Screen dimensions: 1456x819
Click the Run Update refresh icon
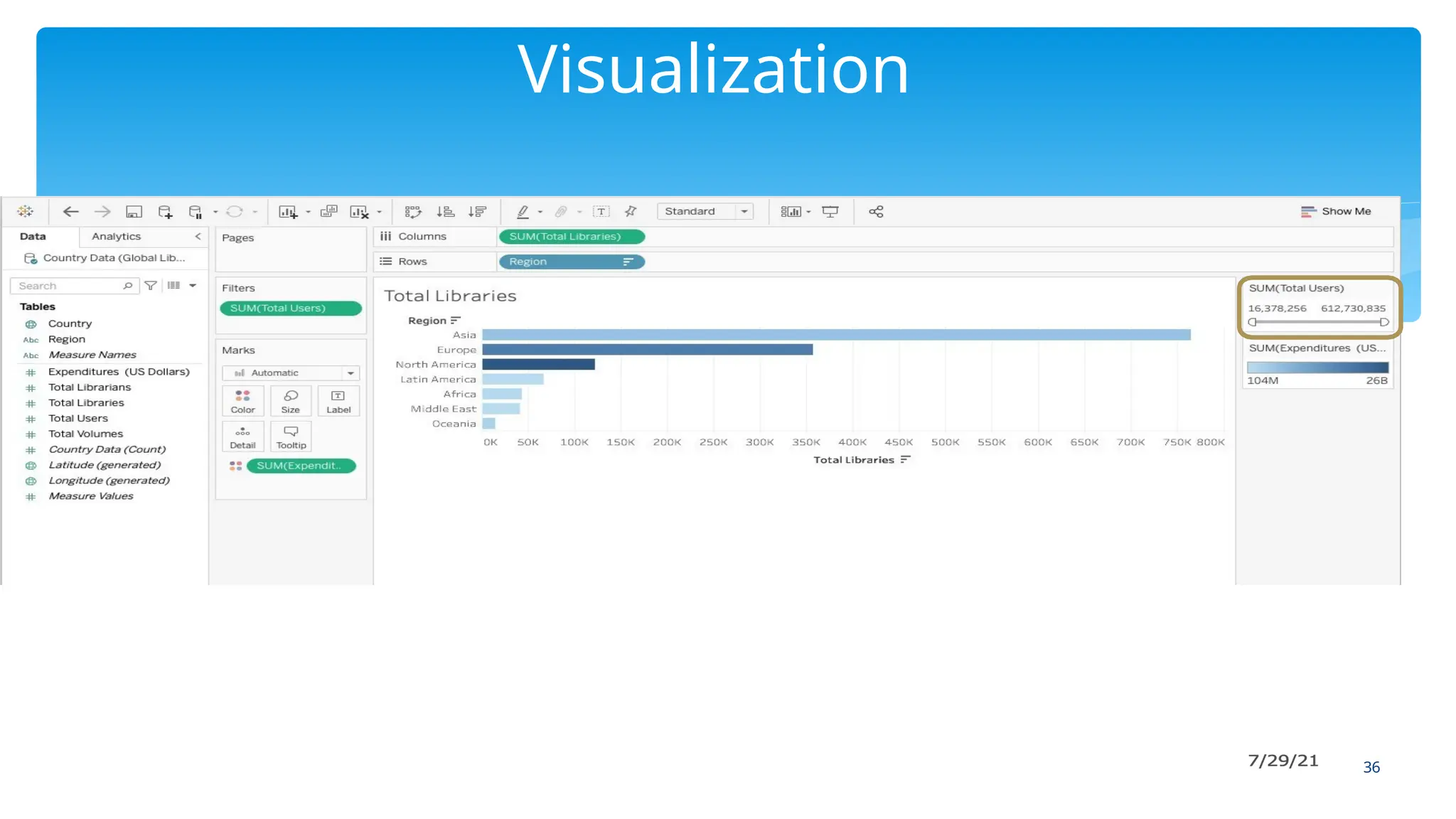tap(235, 212)
